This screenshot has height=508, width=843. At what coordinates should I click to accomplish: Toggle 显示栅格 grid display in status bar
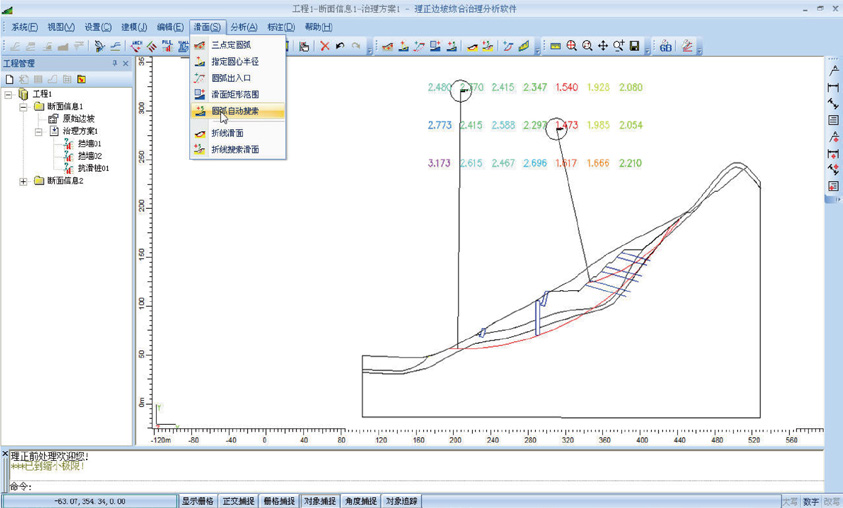(197, 501)
